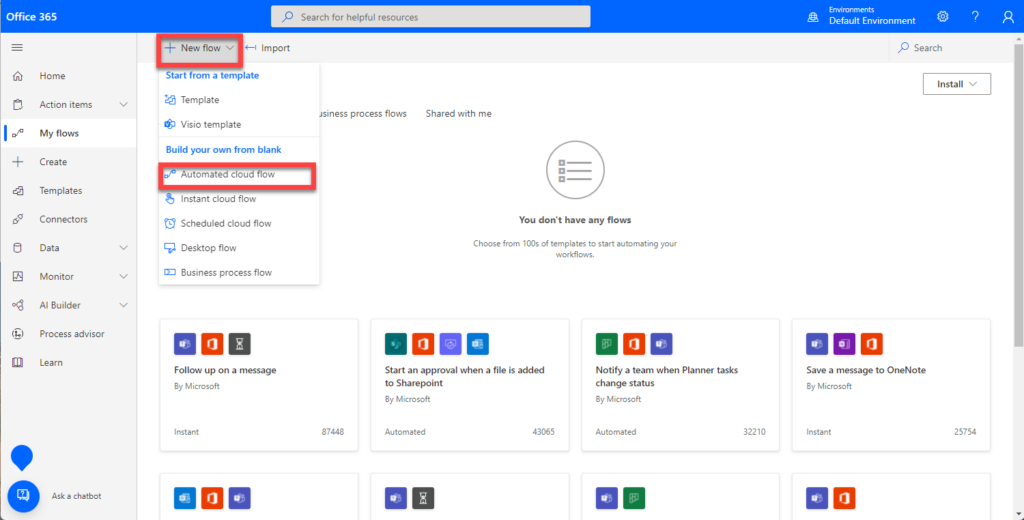Click the Office 365 title link
Viewport: 1024px width, 520px height.
(31, 16)
